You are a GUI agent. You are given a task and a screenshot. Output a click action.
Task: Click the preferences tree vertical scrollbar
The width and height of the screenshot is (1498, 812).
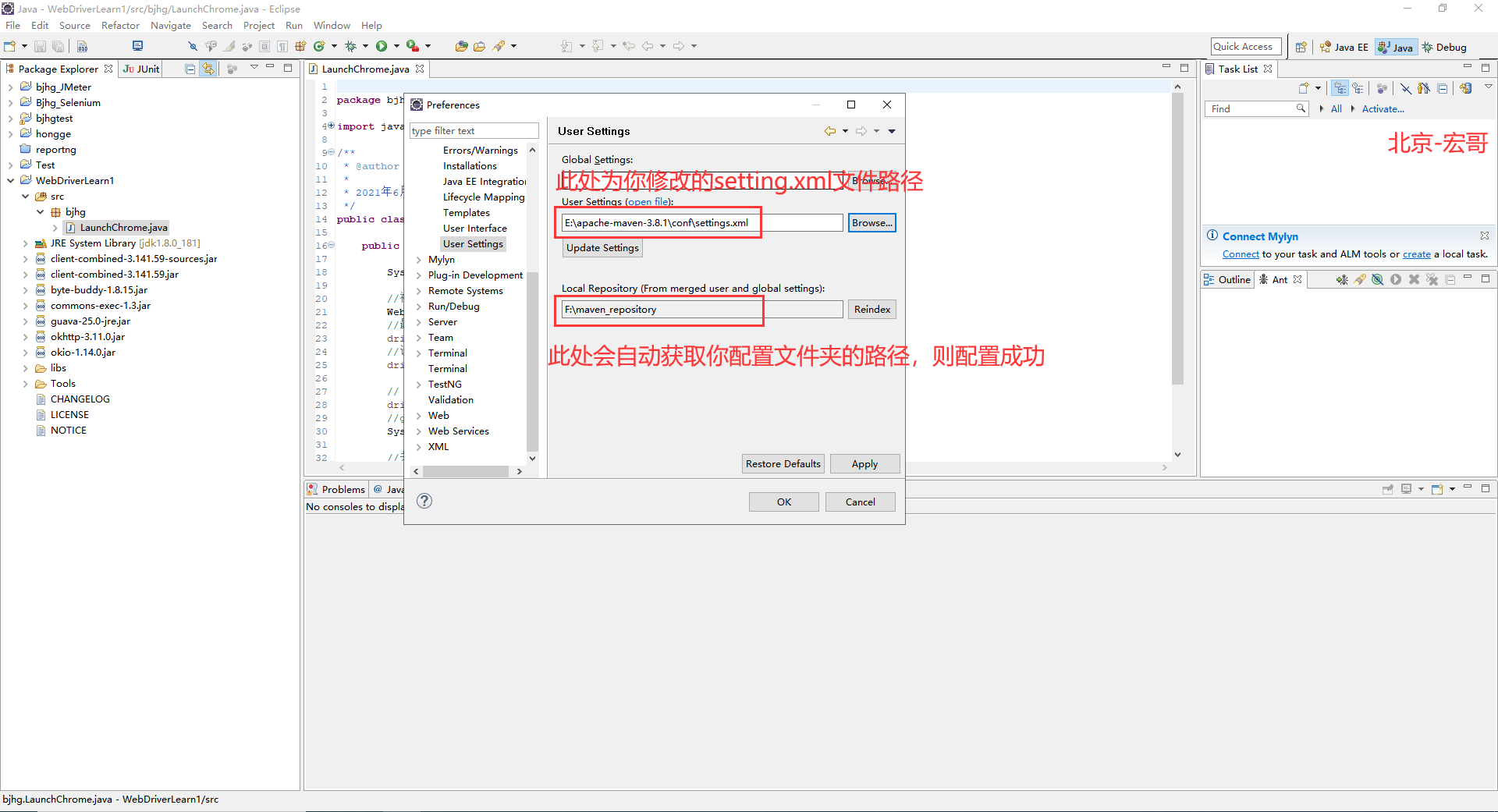tap(532, 363)
